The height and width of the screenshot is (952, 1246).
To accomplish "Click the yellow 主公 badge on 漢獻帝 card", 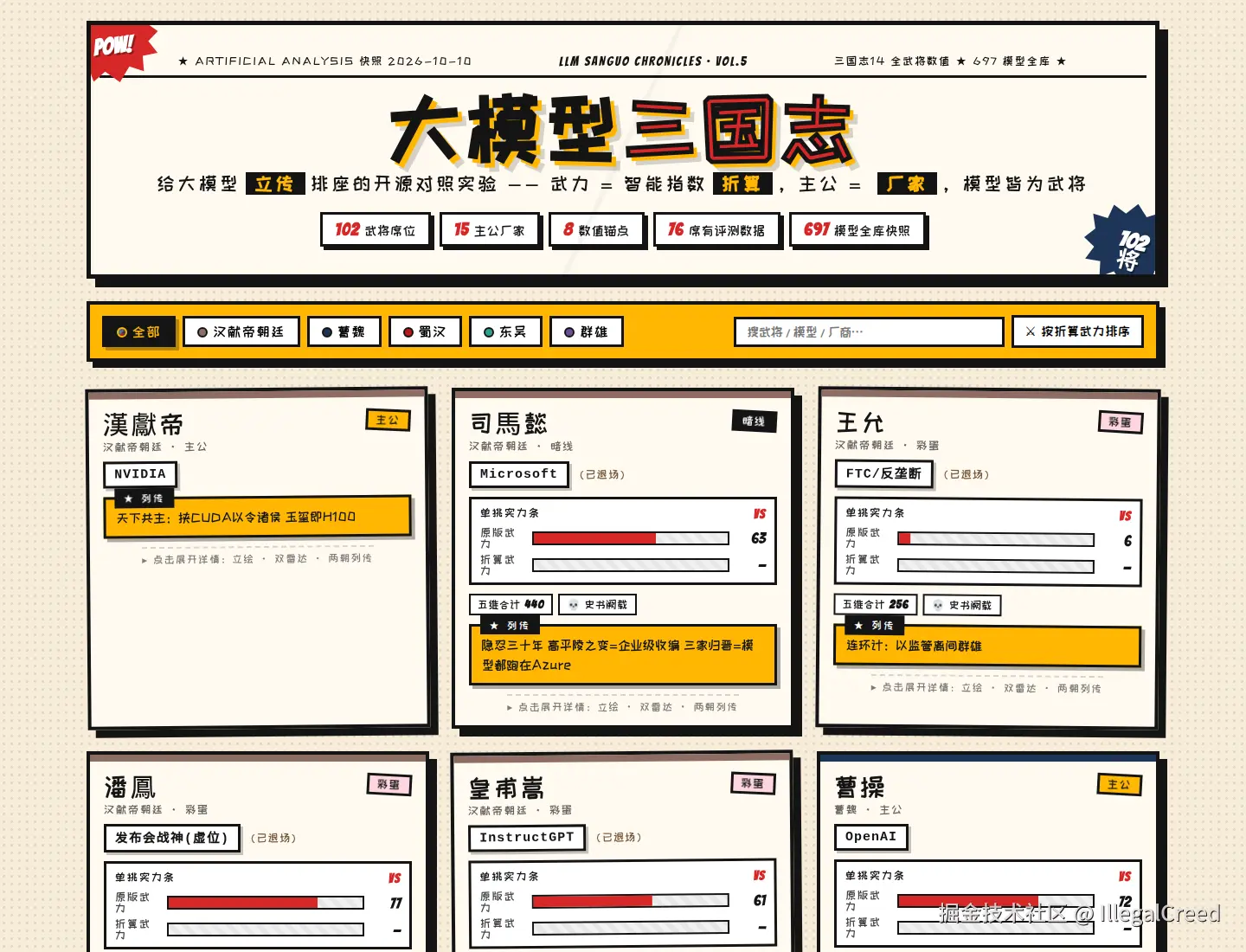I will (x=388, y=421).
